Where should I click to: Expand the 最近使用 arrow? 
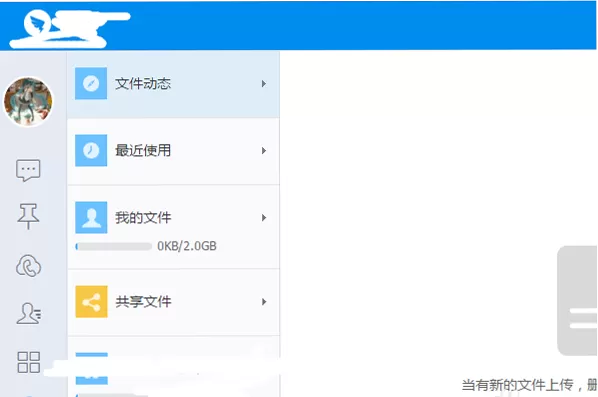click(264, 151)
